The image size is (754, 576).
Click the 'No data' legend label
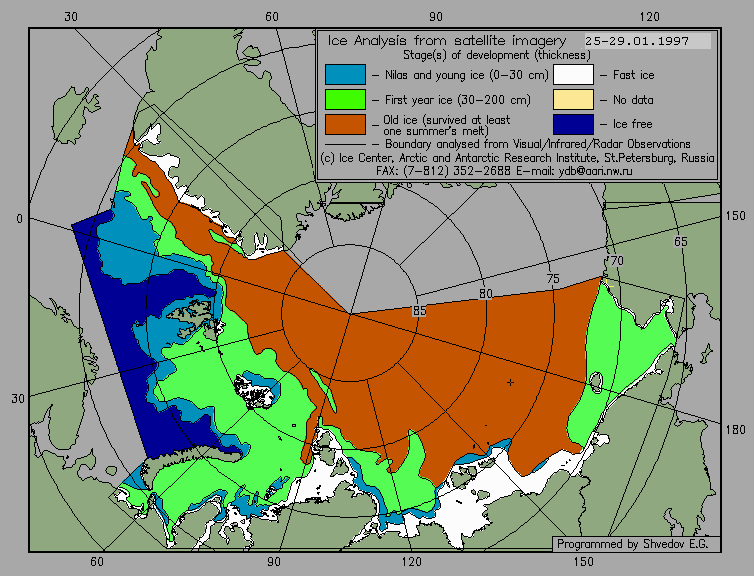tap(633, 100)
